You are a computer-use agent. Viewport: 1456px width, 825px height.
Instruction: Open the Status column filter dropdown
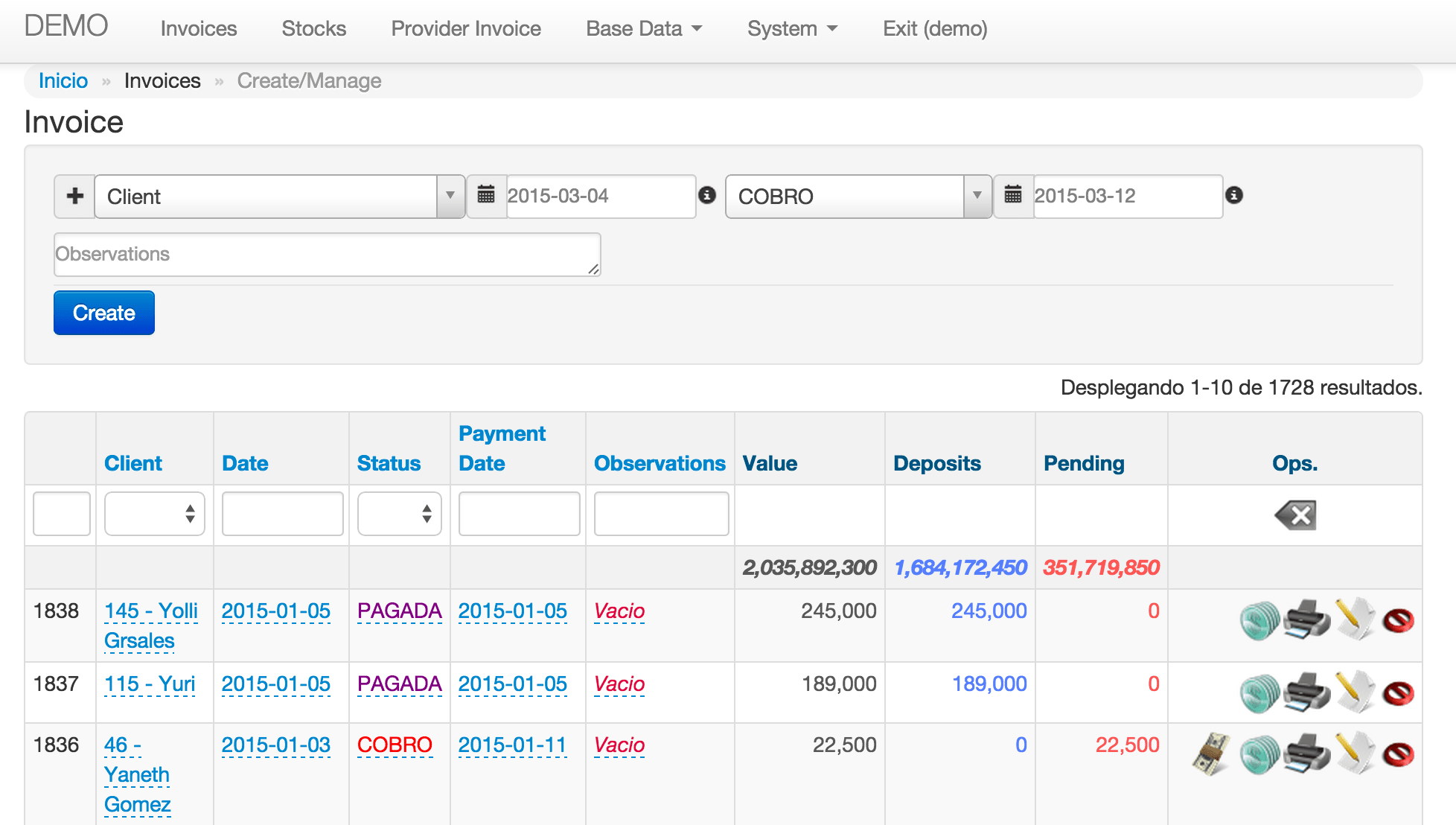click(400, 514)
